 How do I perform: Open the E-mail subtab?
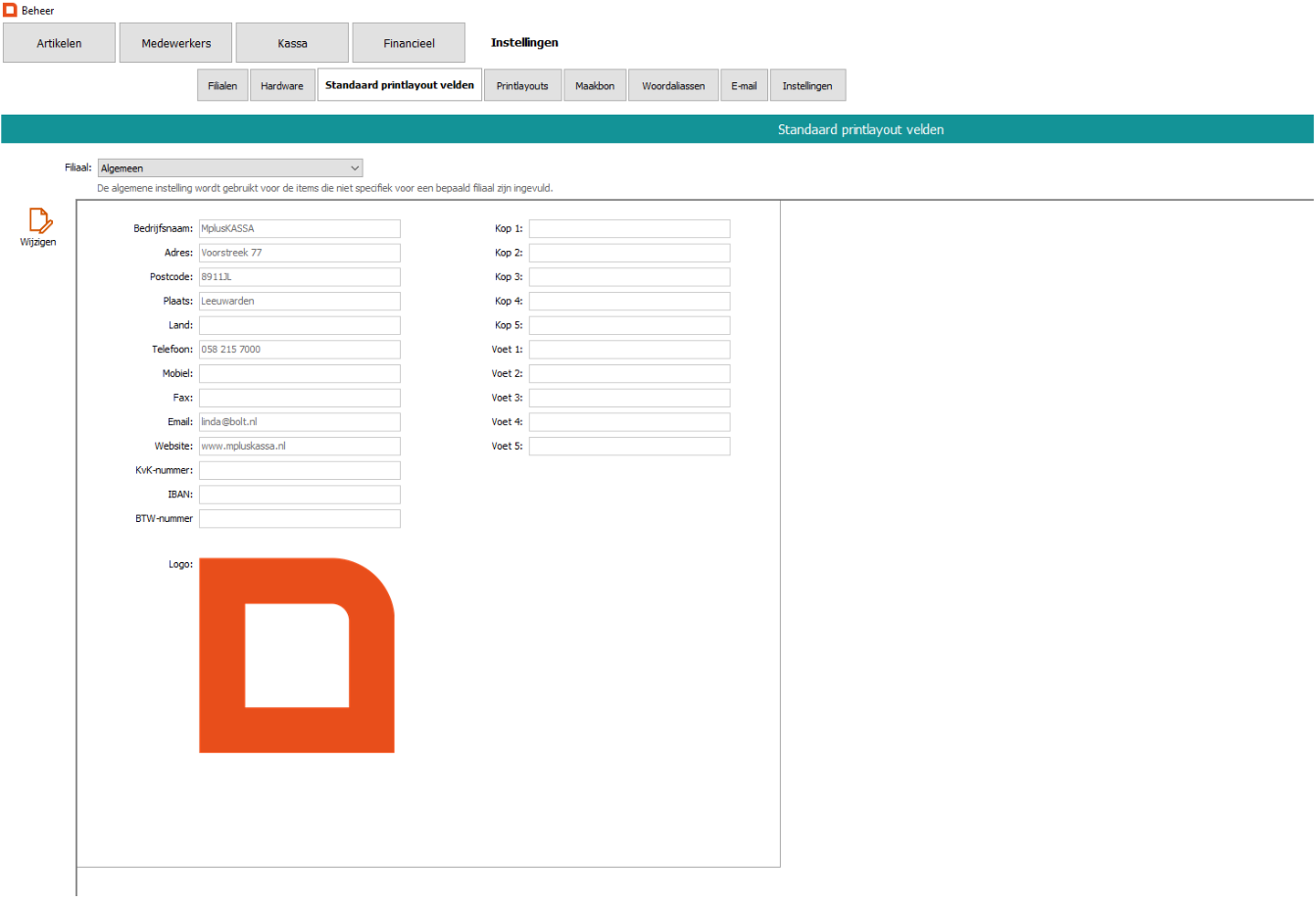(744, 86)
